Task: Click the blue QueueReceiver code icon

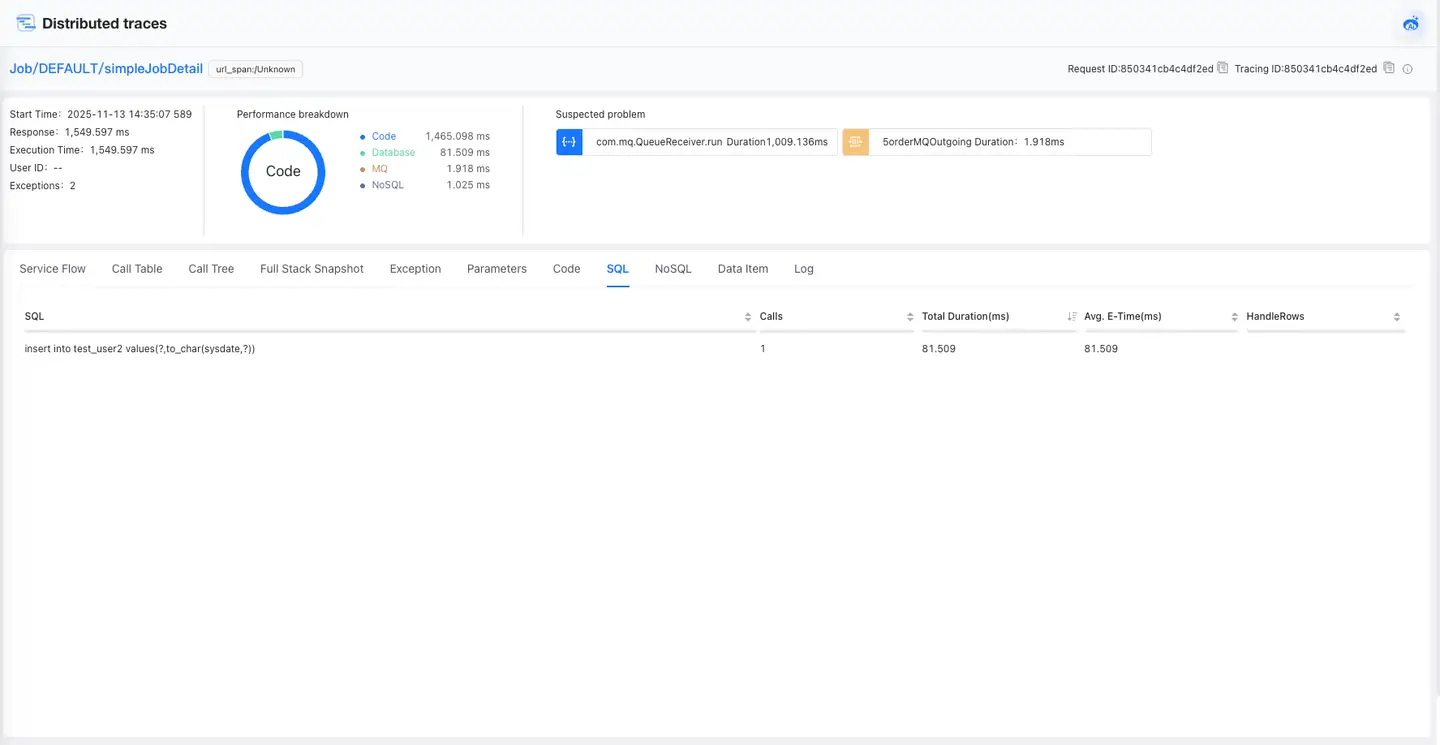Action: point(569,142)
